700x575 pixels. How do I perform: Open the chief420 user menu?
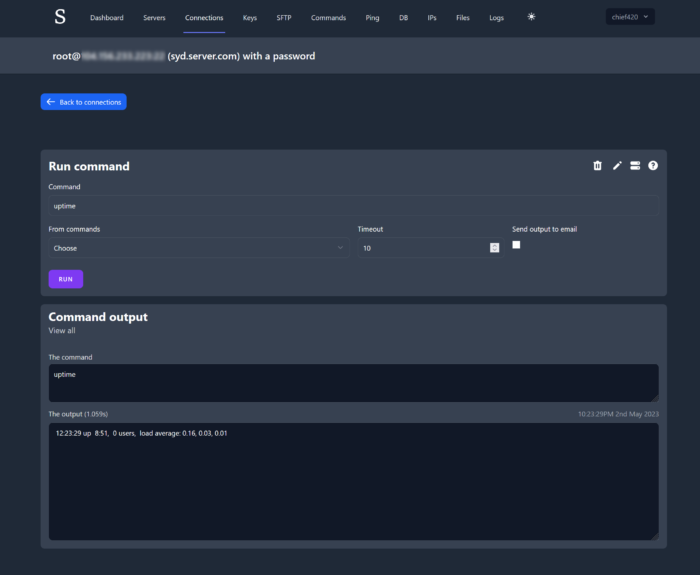630,17
